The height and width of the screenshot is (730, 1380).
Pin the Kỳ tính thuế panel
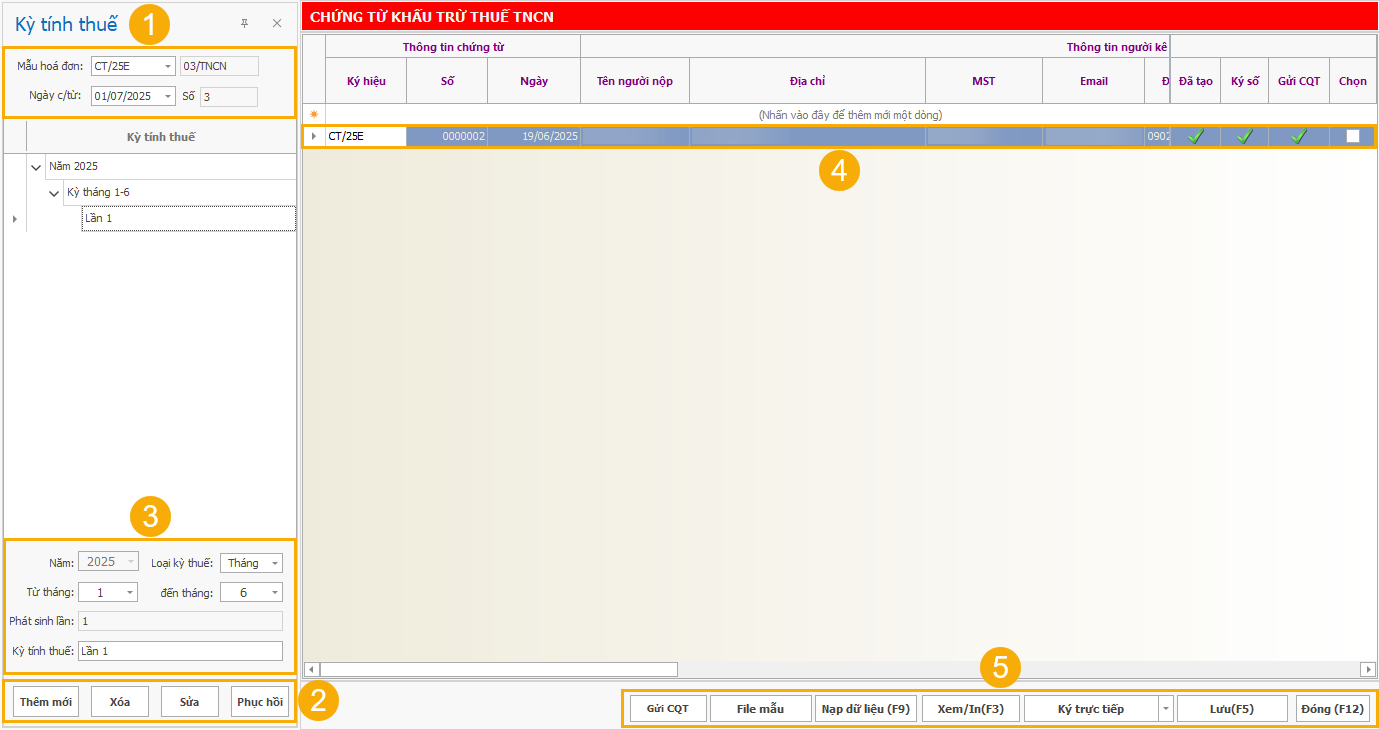(244, 23)
